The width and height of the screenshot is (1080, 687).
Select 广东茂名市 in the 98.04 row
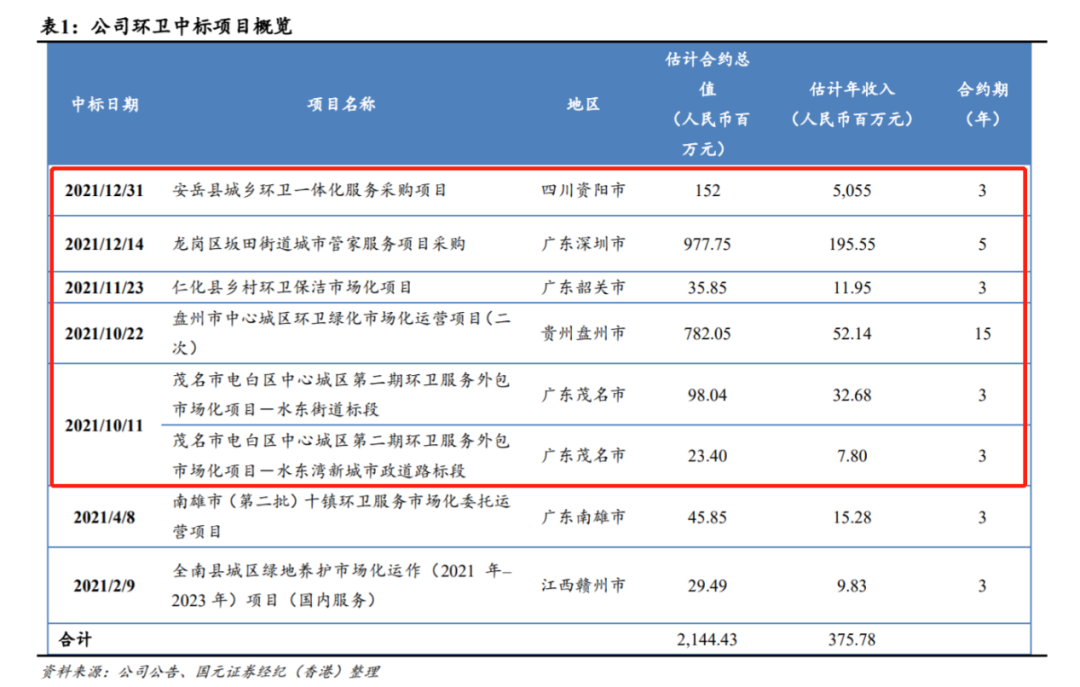pyautogui.click(x=583, y=395)
